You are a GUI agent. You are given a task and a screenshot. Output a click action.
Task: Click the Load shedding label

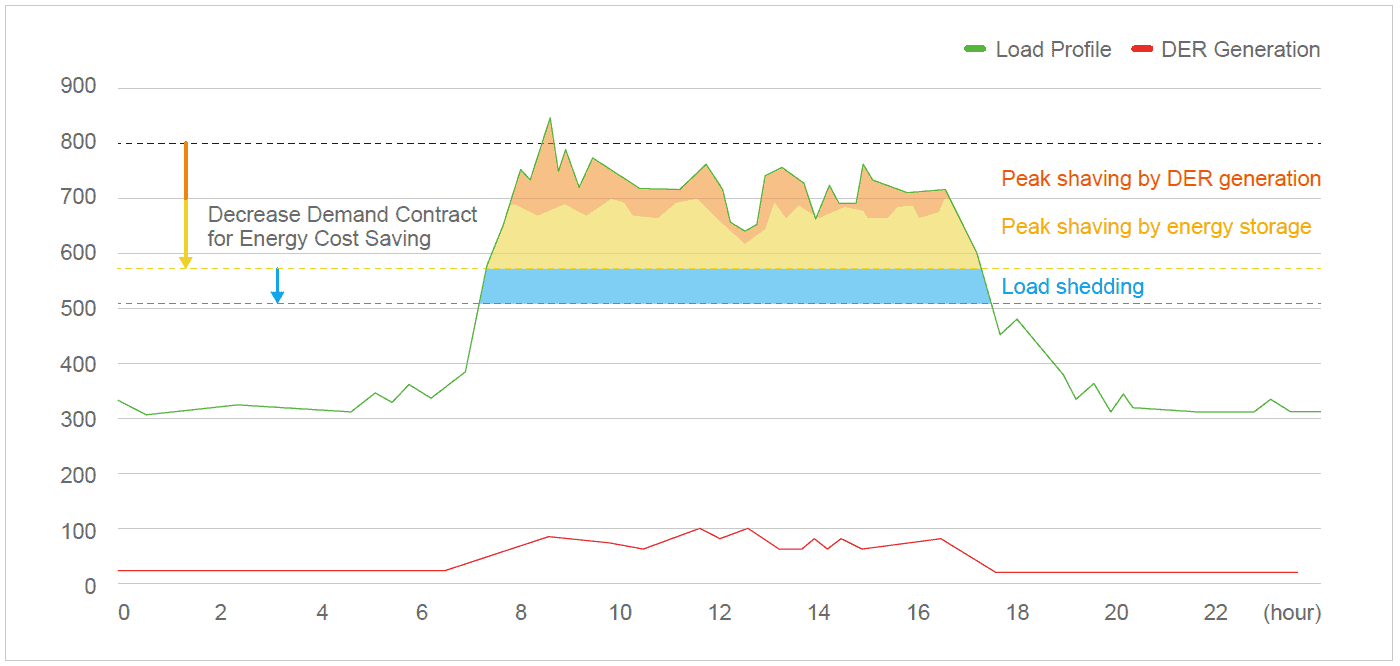click(1072, 287)
